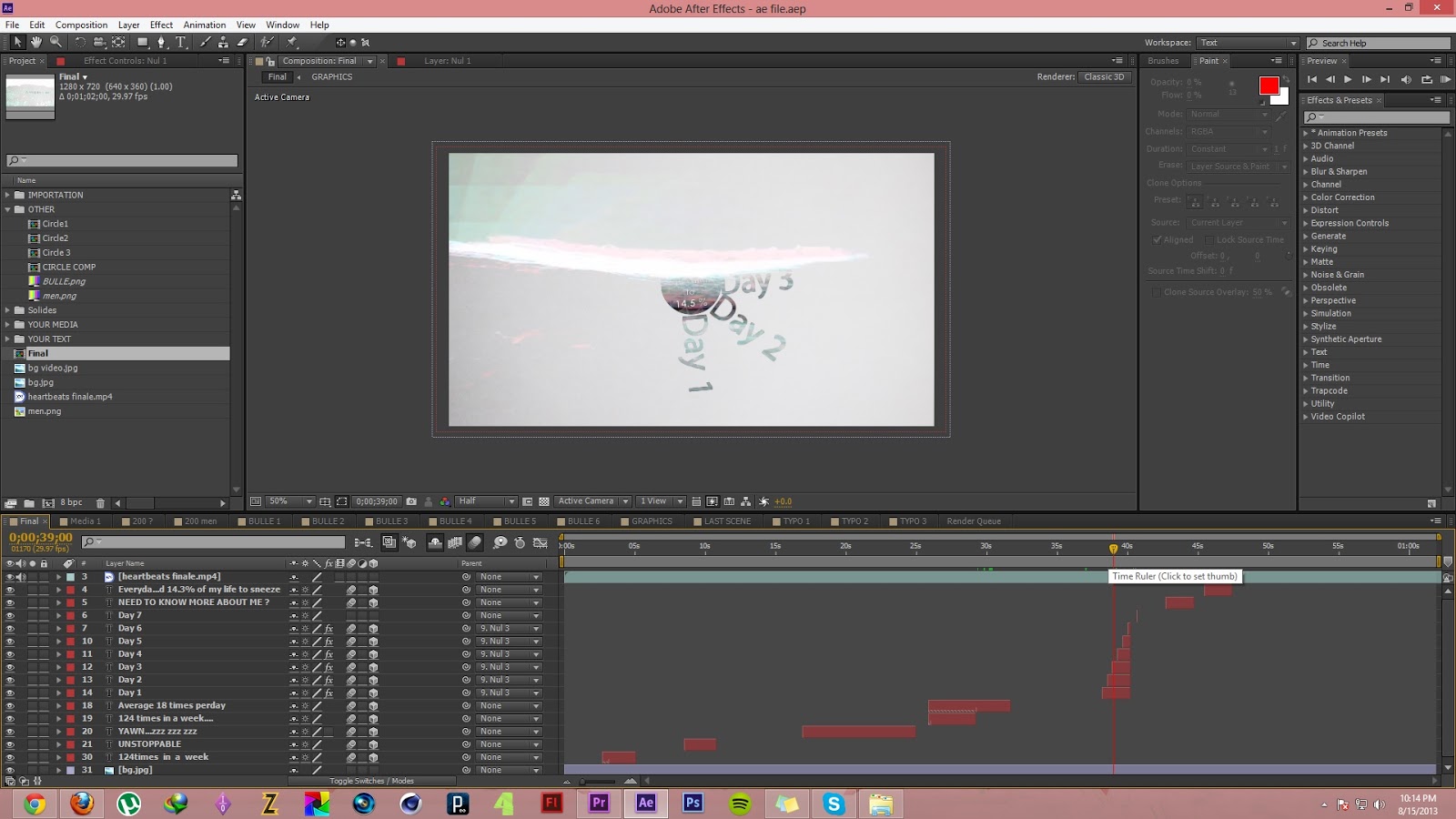Toggle region of interest in viewer
Image resolution: width=1456 pixels, height=819 pixels.
pyautogui.click(x=528, y=501)
